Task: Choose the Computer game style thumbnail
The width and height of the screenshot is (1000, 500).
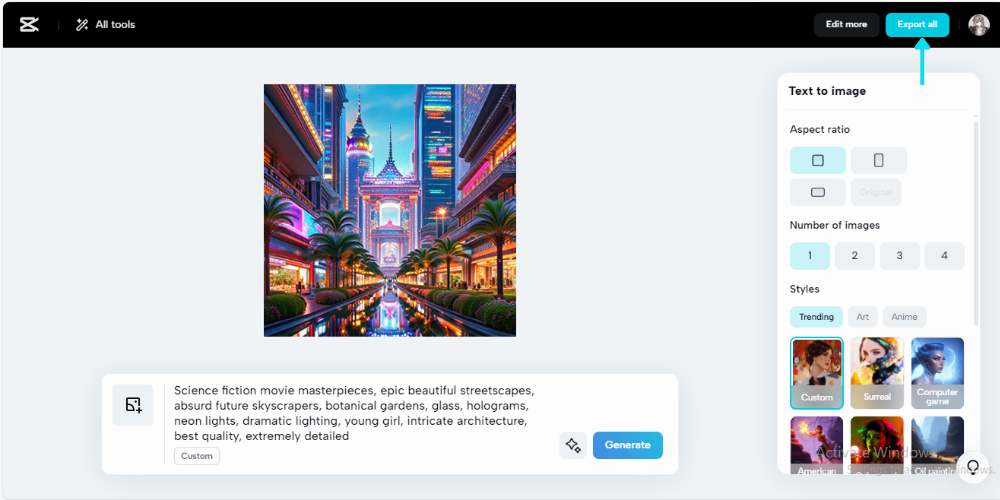Action: tap(937, 373)
